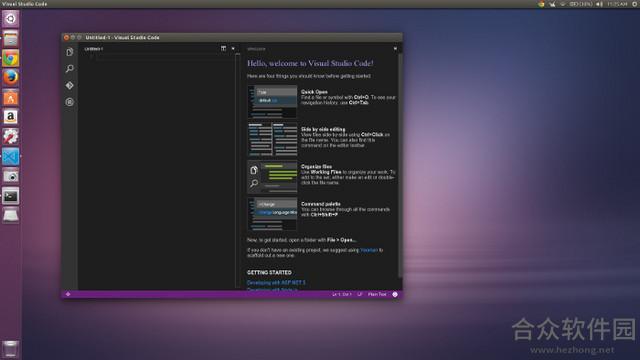Click the welcome pane vertical scrollbar
Image resolution: width=640 pixels, height=360 pixels.
pos(400,165)
